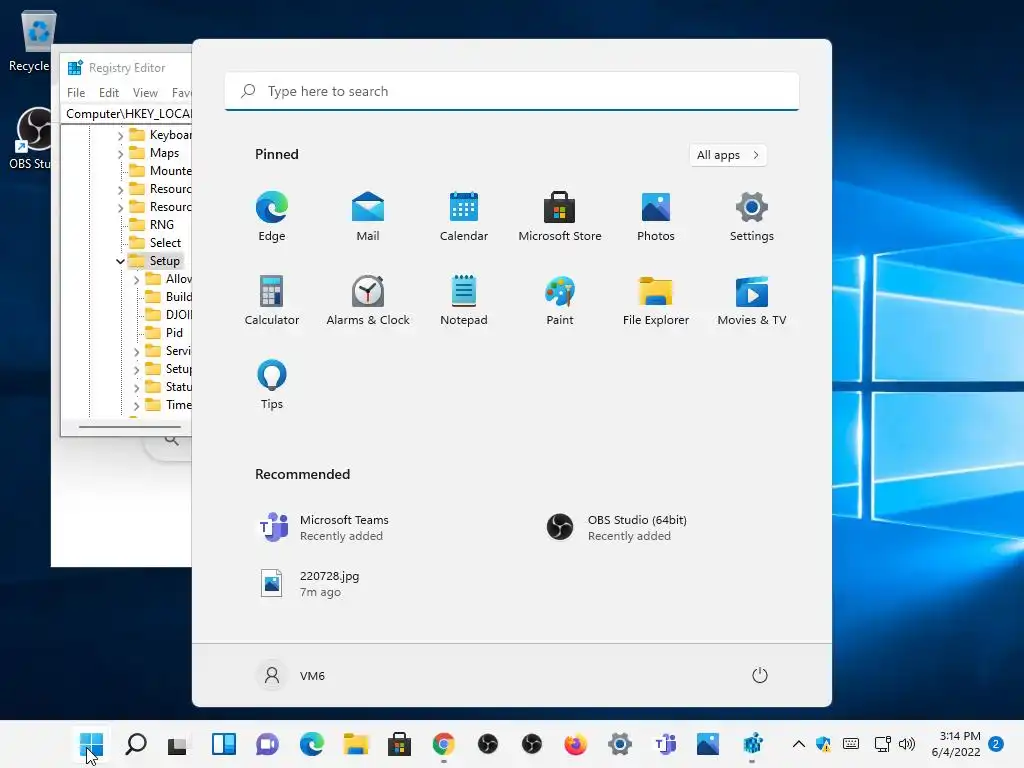Launch the Mail app
Screen dimensions: 1024x768
(368, 216)
